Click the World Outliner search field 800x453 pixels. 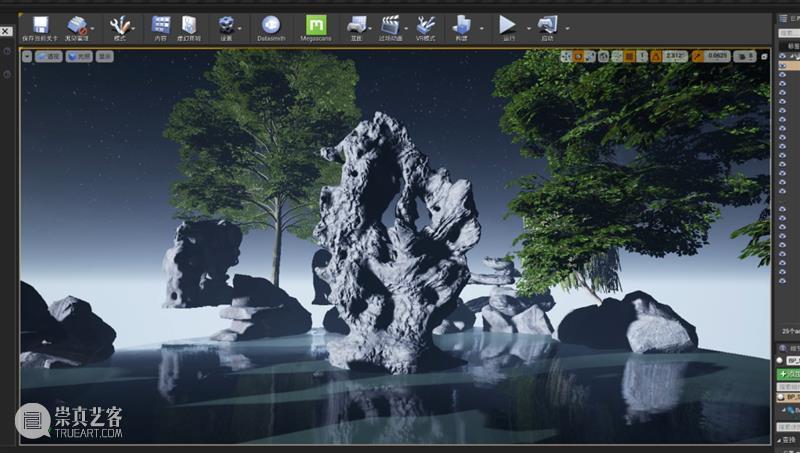pyautogui.click(x=789, y=33)
